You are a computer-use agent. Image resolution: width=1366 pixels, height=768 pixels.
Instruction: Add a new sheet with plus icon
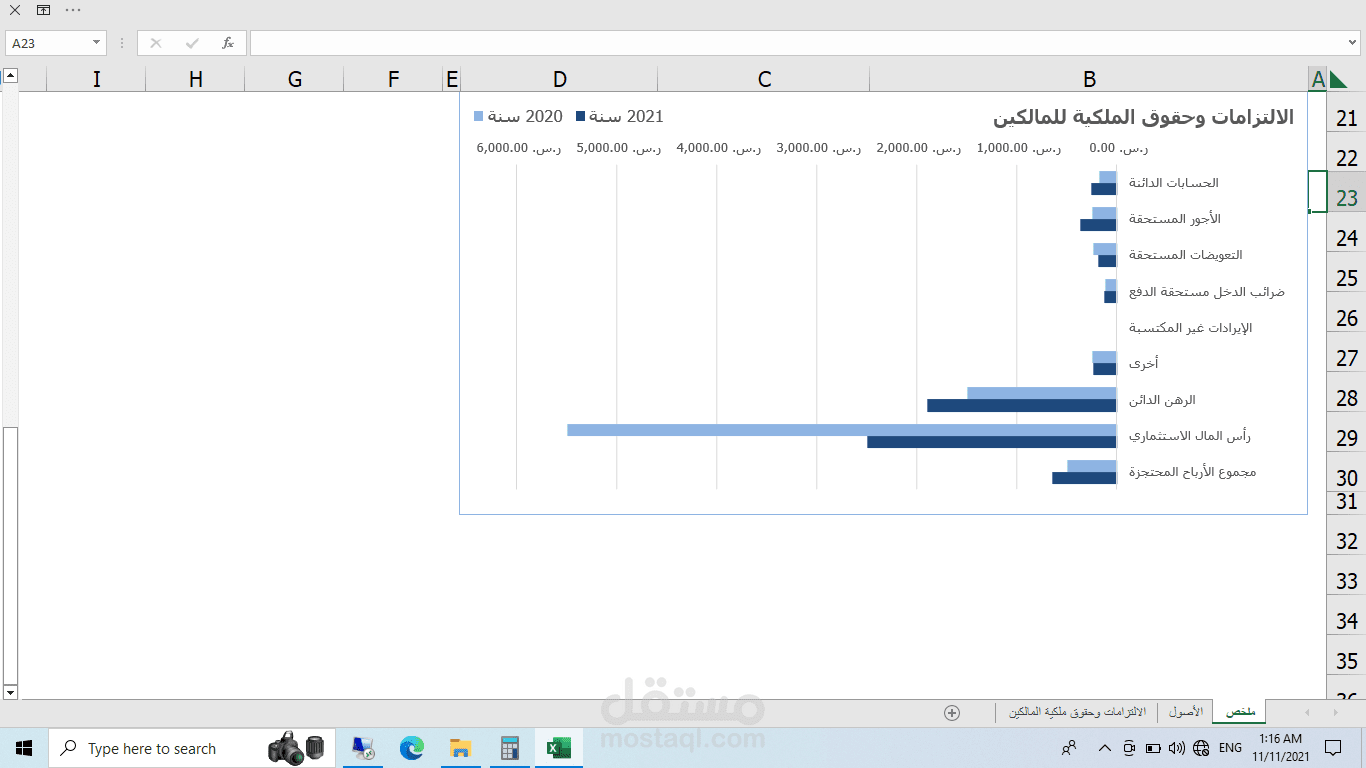(952, 713)
